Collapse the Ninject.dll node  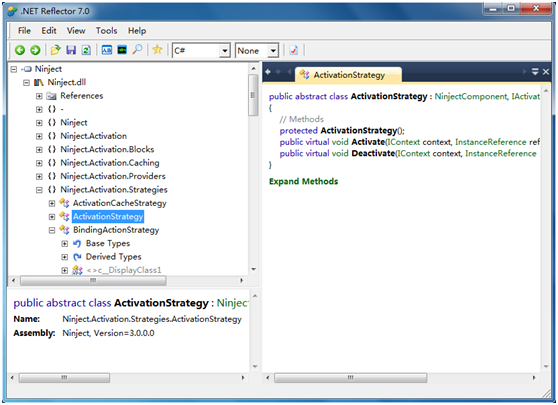pos(26,83)
